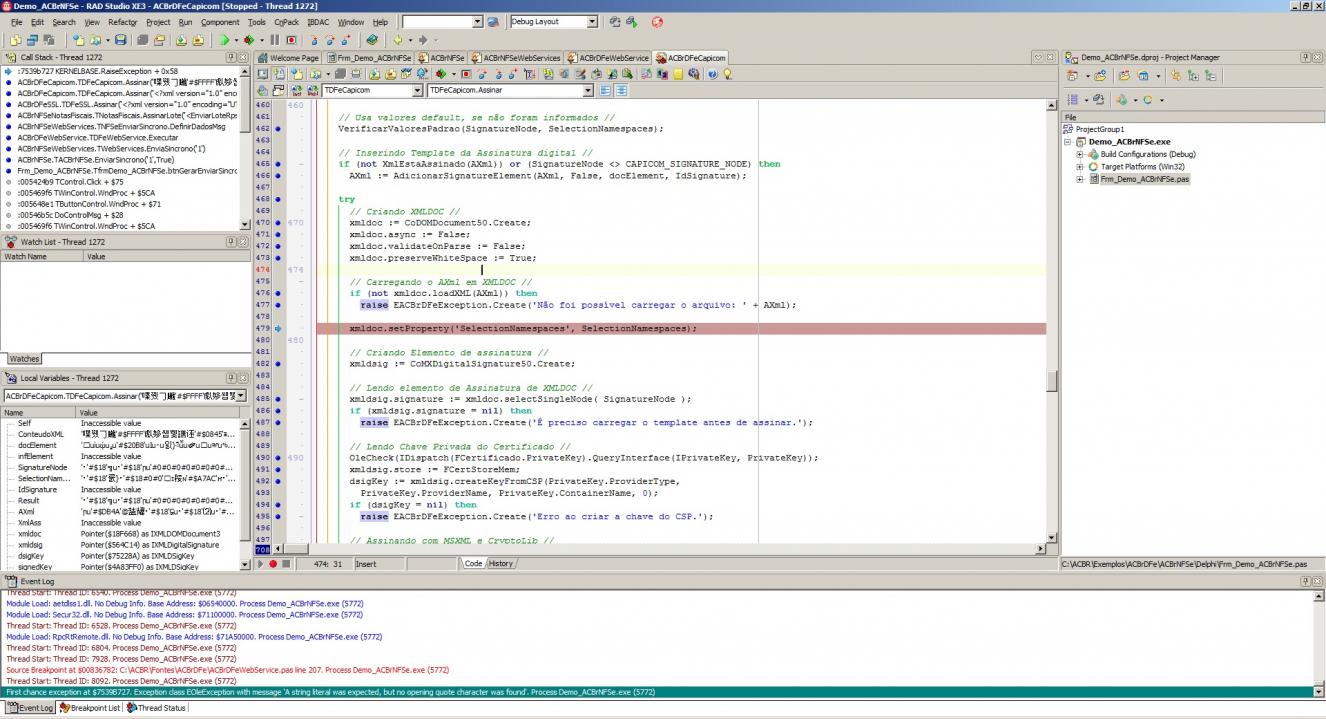
Task: Click the globe icon next to top combo box
Action: point(493,21)
